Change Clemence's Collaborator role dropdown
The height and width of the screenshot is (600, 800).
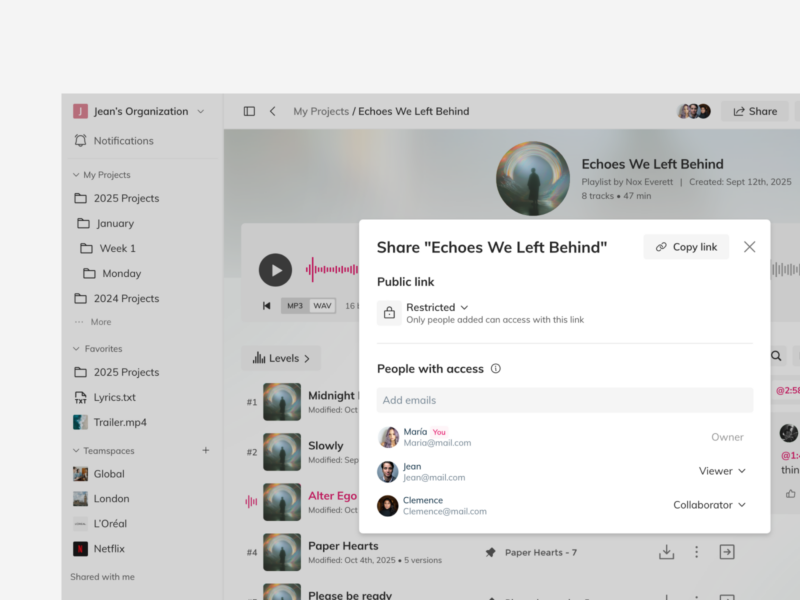pos(709,505)
